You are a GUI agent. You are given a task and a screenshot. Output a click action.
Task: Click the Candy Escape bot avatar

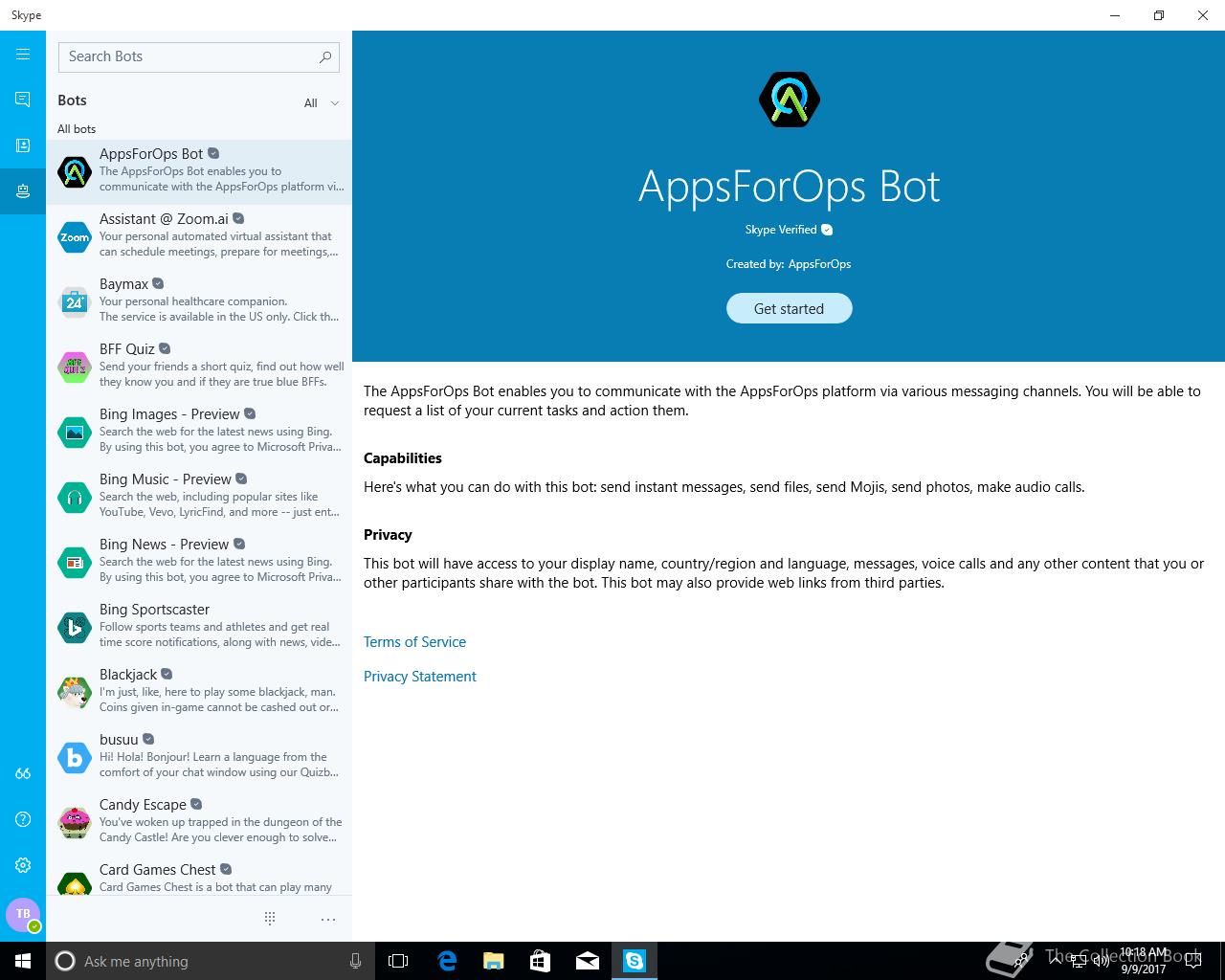point(75,823)
